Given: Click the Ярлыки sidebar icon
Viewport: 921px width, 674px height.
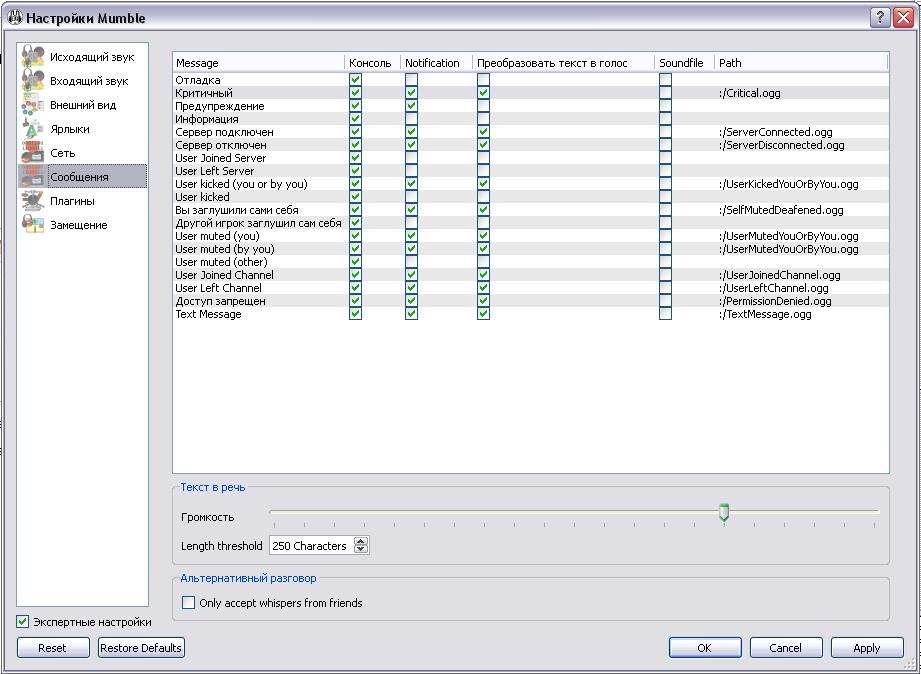Looking at the screenshot, I should pyautogui.click(x=33, y=129).
